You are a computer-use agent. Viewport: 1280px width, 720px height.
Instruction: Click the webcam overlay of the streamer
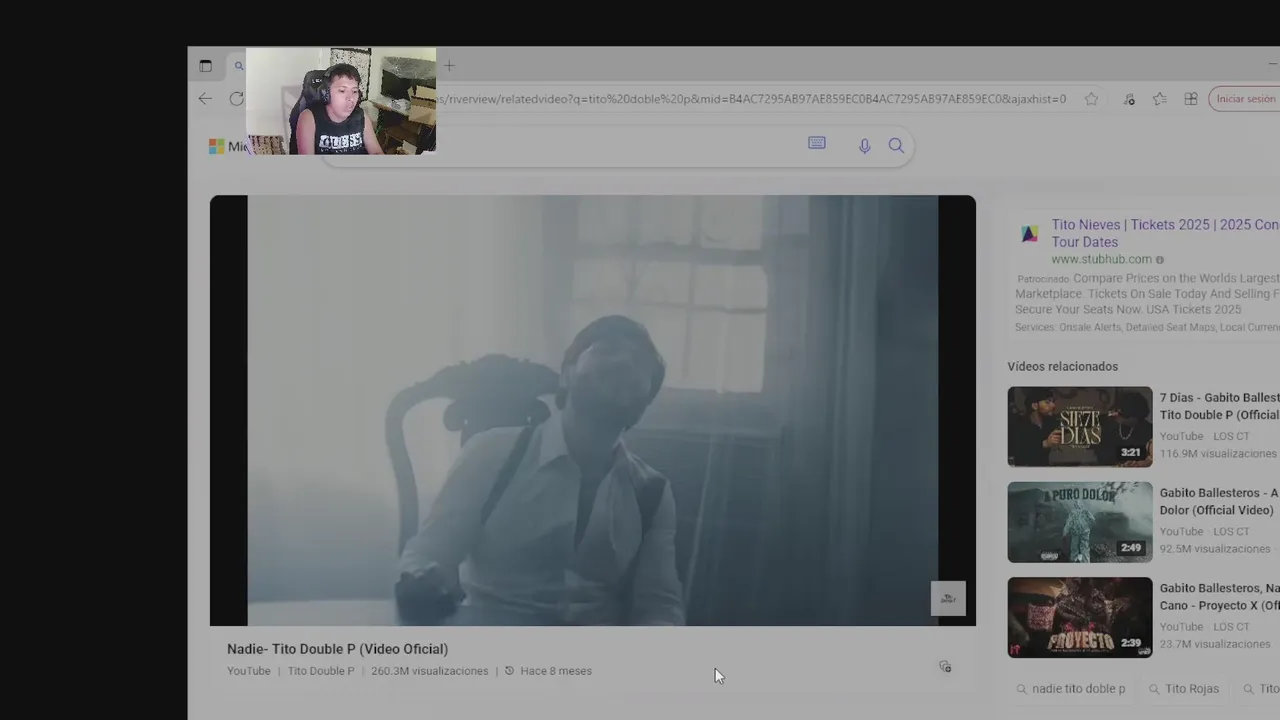point(341,101)
